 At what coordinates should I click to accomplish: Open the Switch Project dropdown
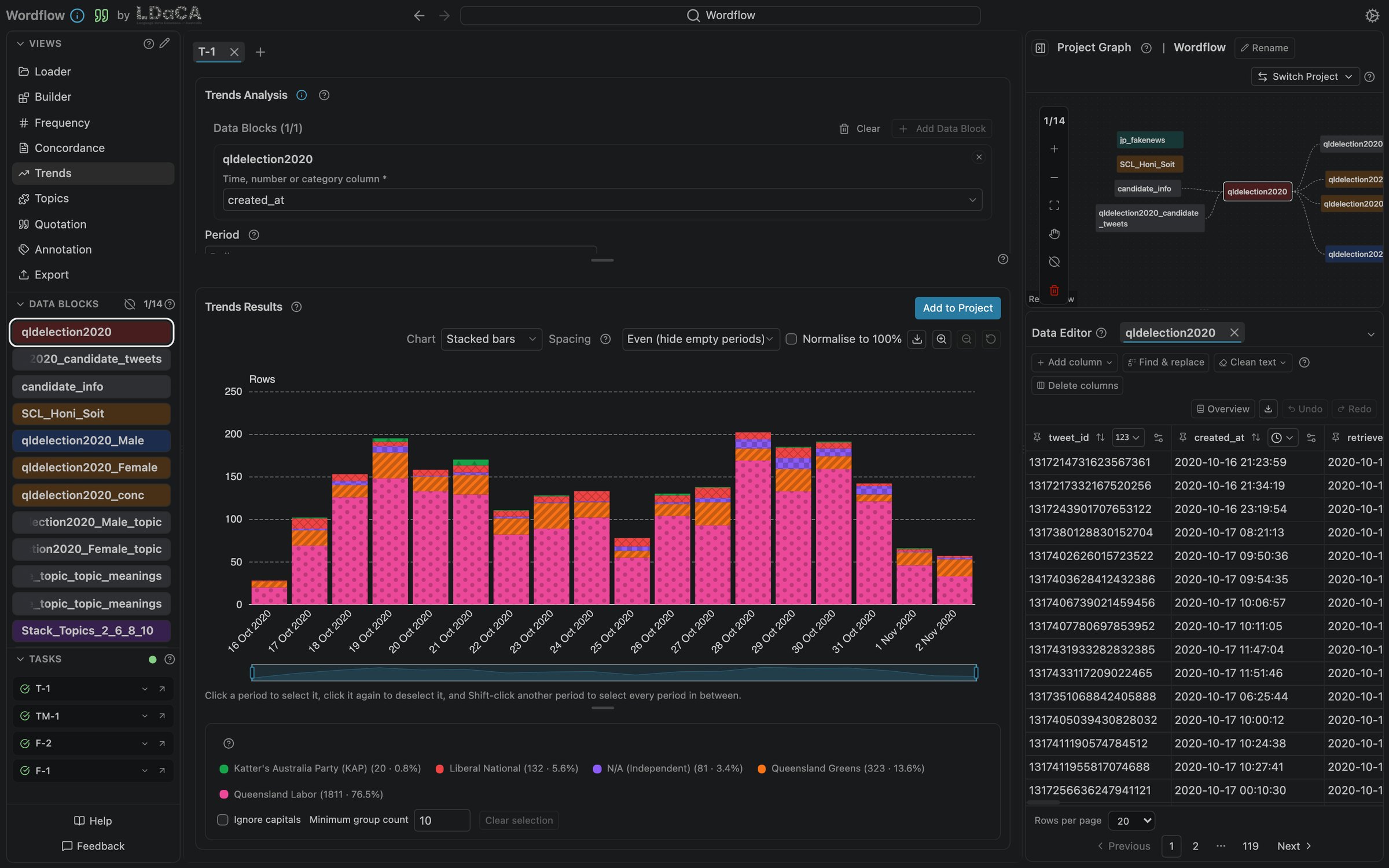pos(1305,77)
